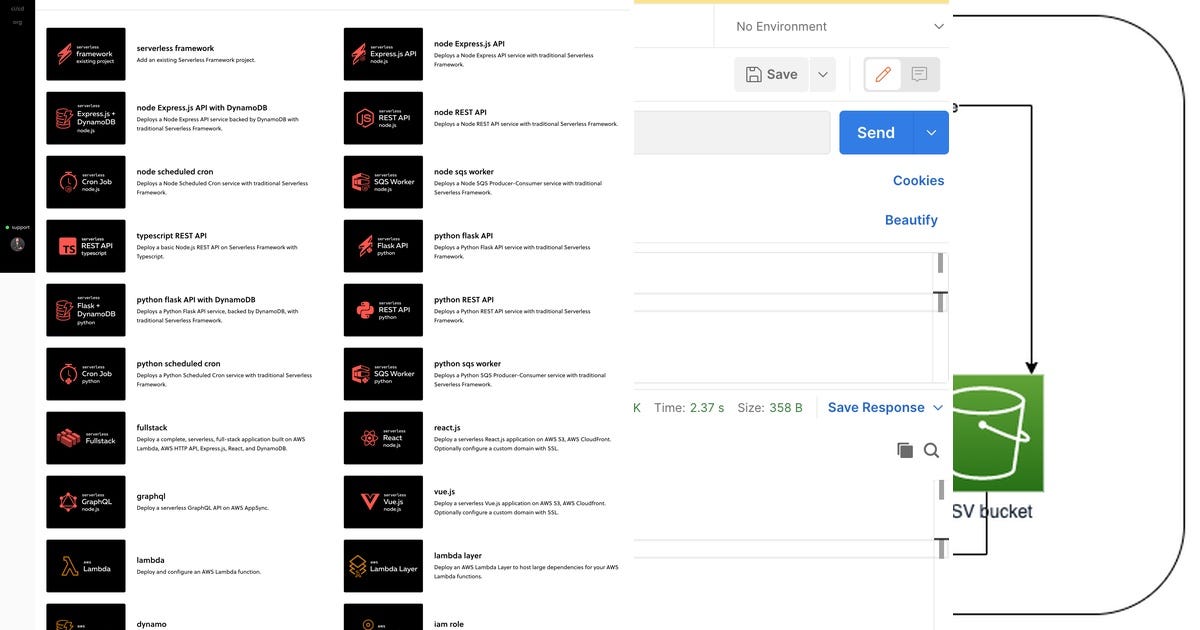Click the Cookies link
The width and height of the screenshot is (1200, 630).
[x=918, y=180]
